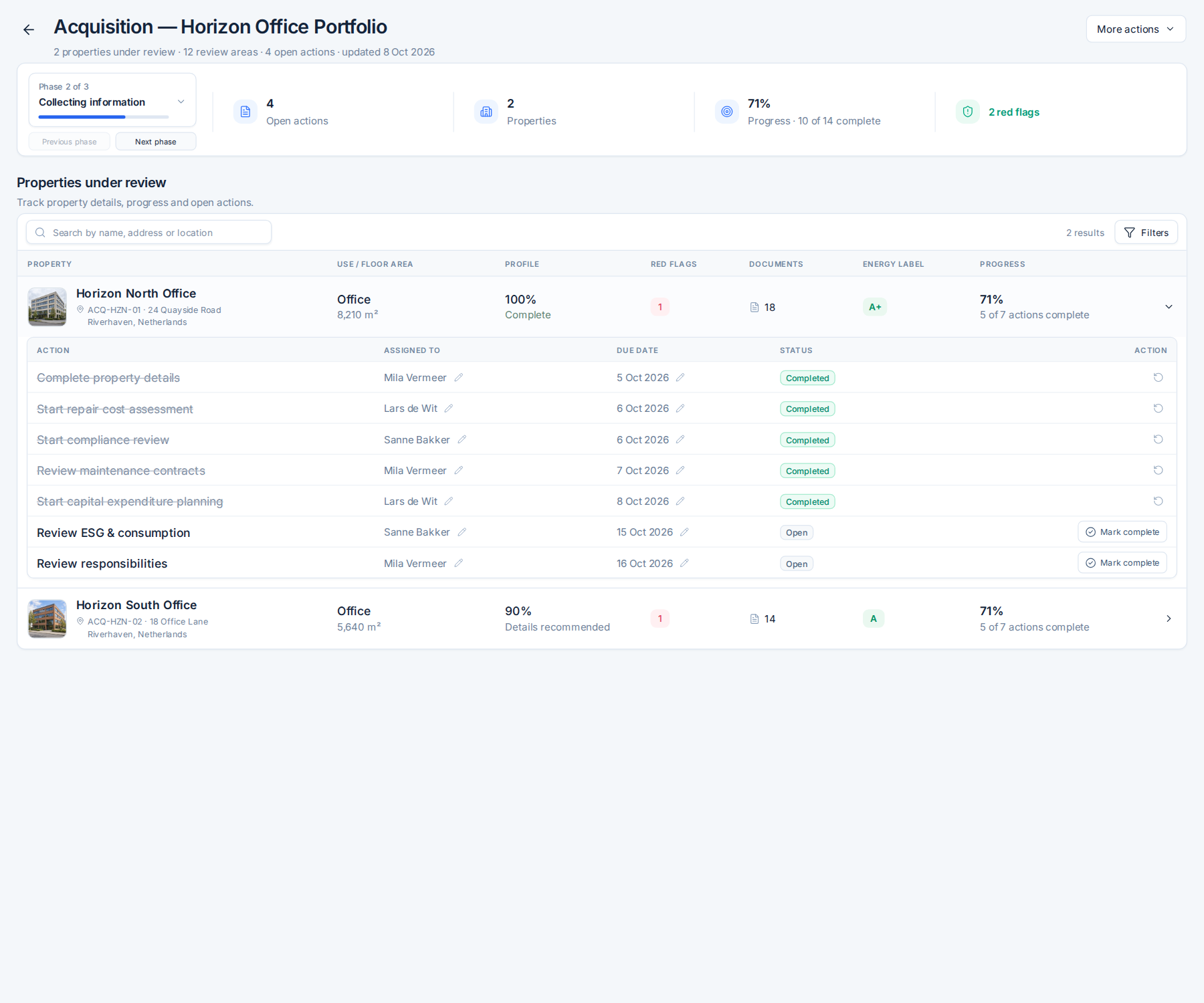Edit assignee for Review responsibilities
This screenshot has height=1003, width=1204.
[x=459, y=563]
